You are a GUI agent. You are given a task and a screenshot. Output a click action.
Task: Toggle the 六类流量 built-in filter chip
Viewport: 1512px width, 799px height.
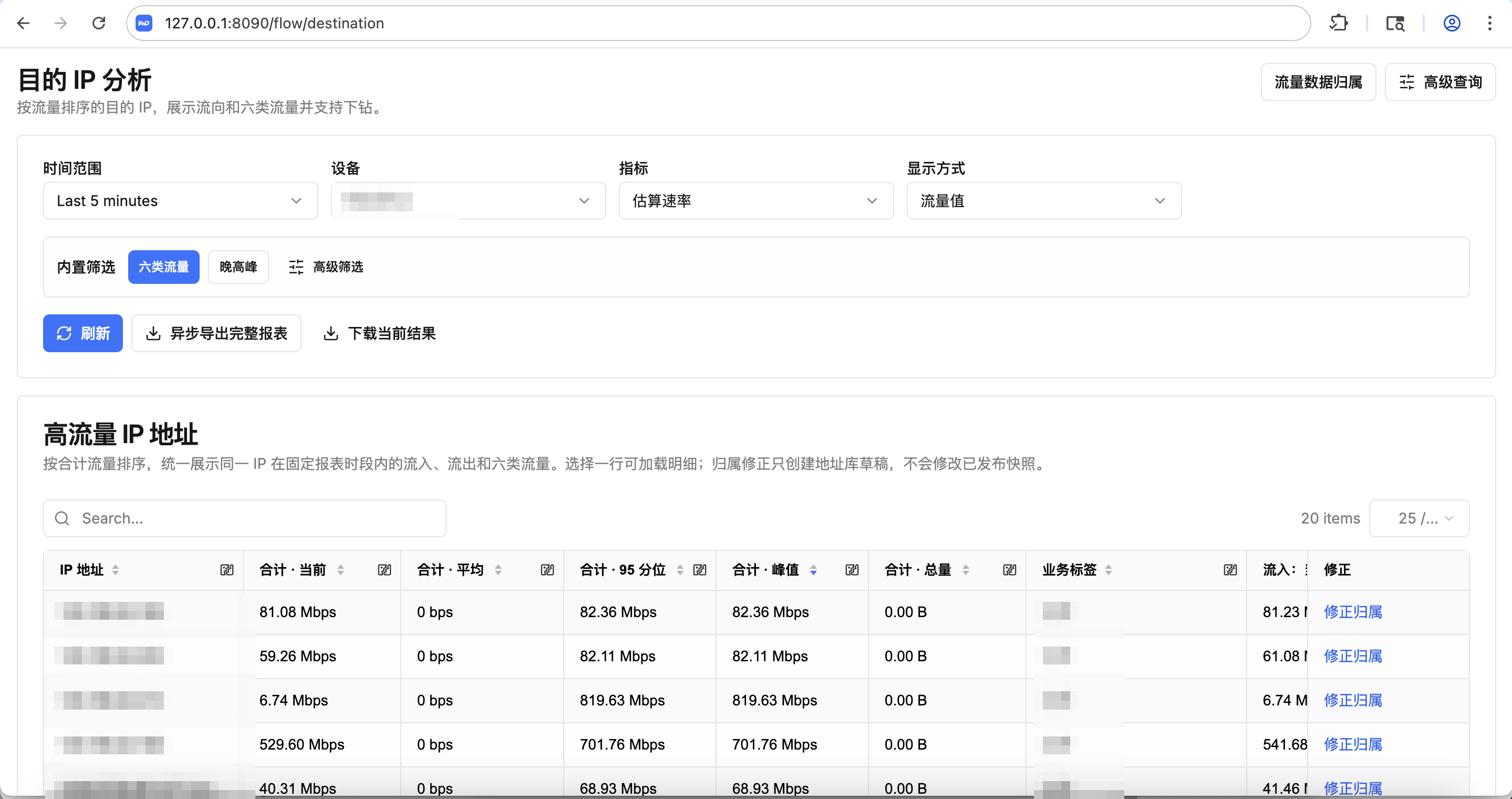[164, 267]
